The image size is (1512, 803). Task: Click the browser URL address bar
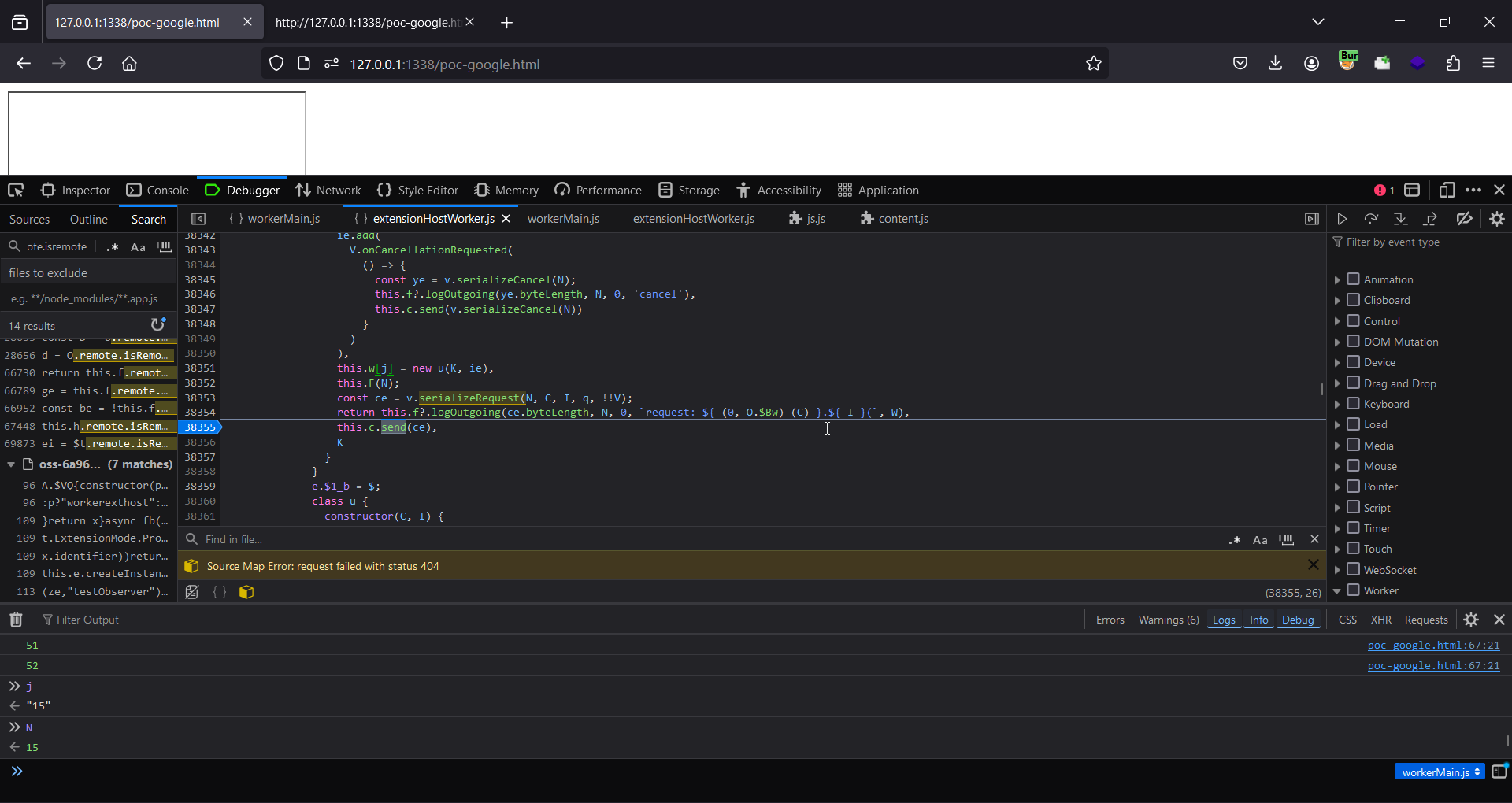click(x=685, y=64)
